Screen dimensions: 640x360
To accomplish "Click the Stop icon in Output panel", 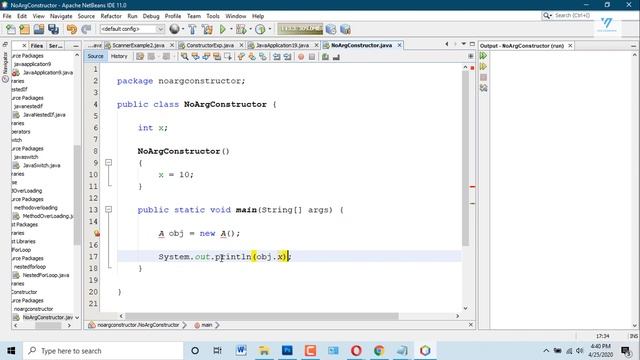I will pyautogui.click(x=484, y=77).
